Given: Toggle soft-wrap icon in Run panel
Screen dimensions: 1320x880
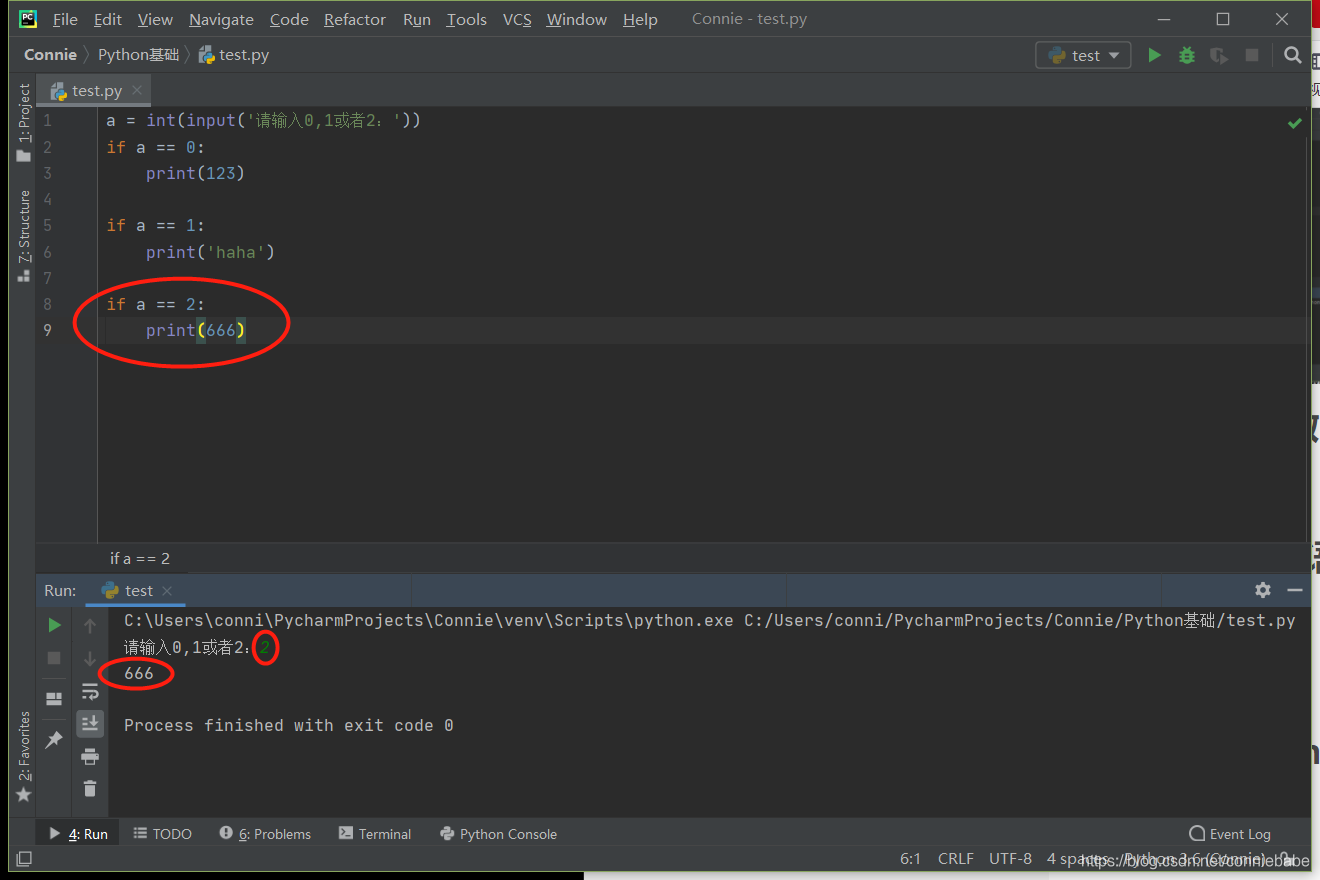Looking at the screenshot, I should coord(90,691).
